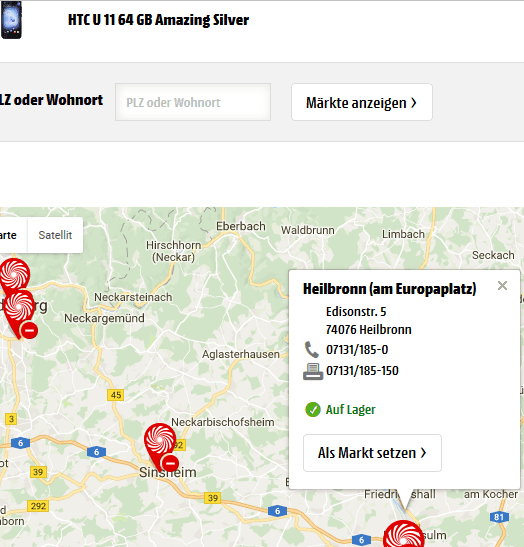Click the PLZ oder Wohnort input field

coord(193,102)
